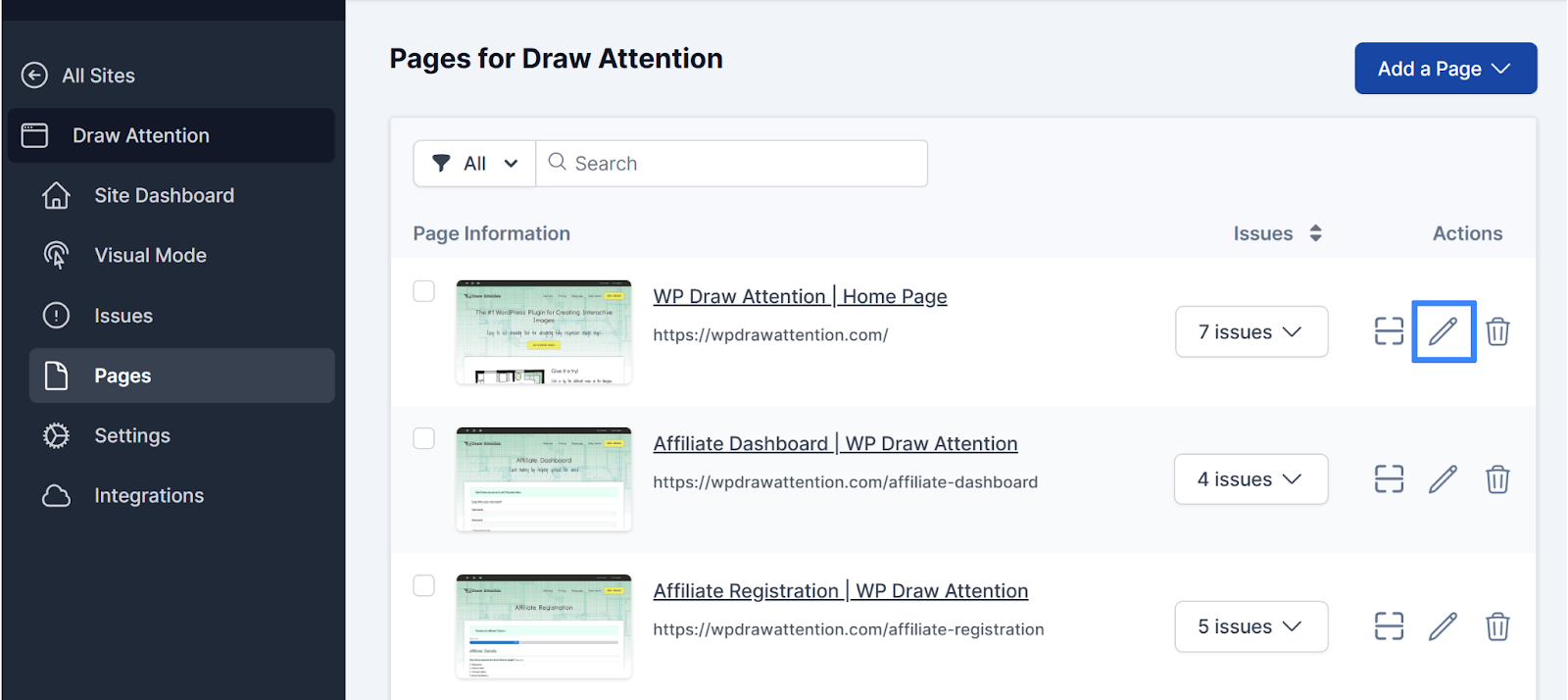1568x700 pixels.
Task: Select the Pages sidebar item
Action: coord(182,375)
